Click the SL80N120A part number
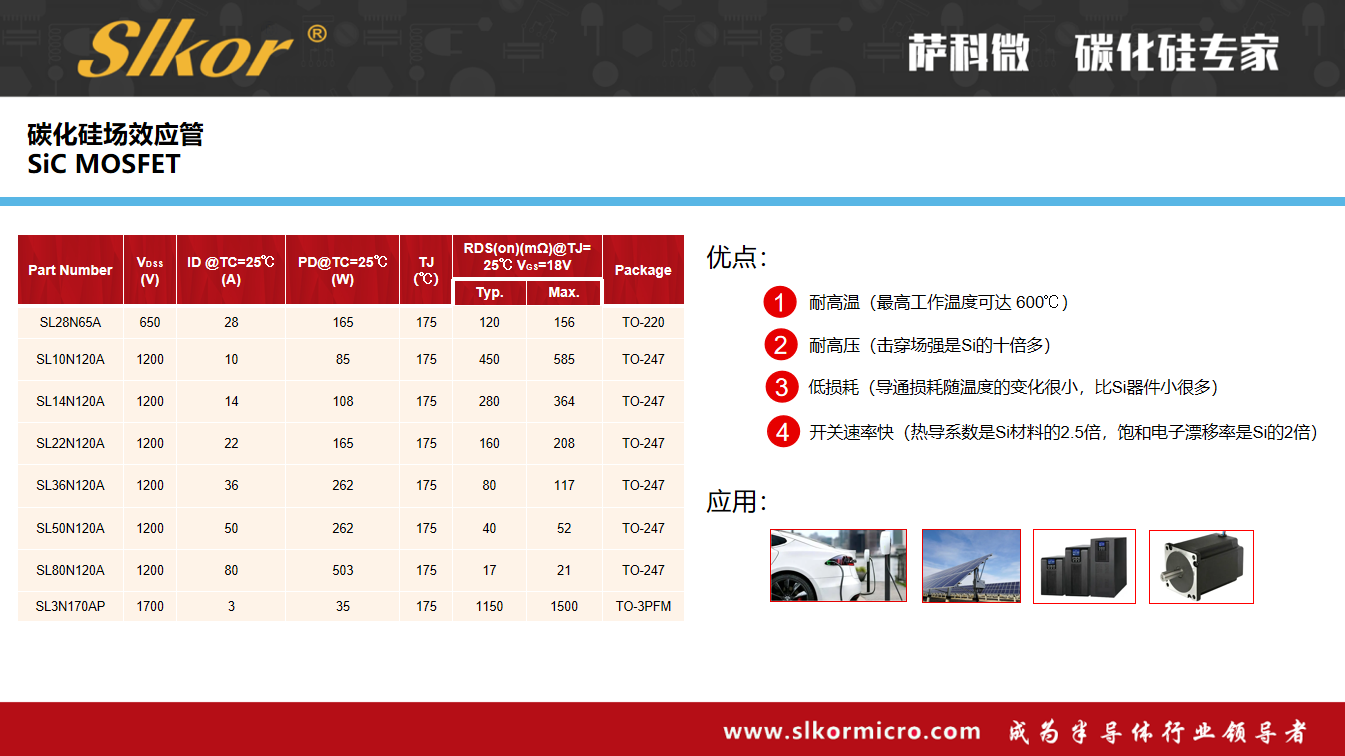The height and width of the screenshot is (756, 1345). (70, 570)
